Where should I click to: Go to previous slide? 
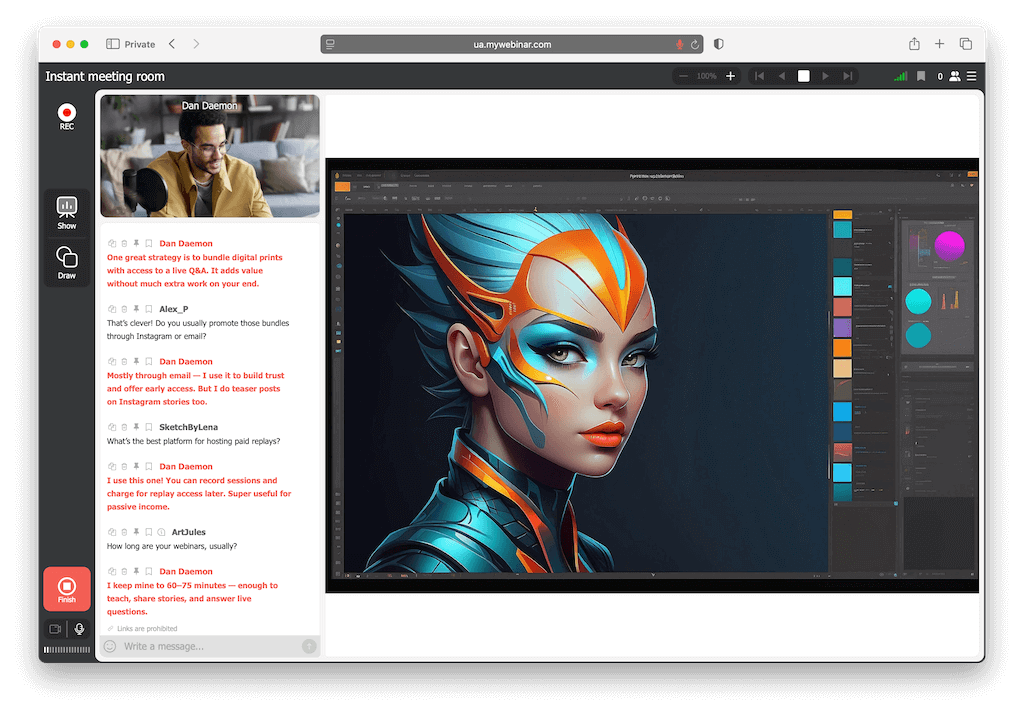[782, 76]
